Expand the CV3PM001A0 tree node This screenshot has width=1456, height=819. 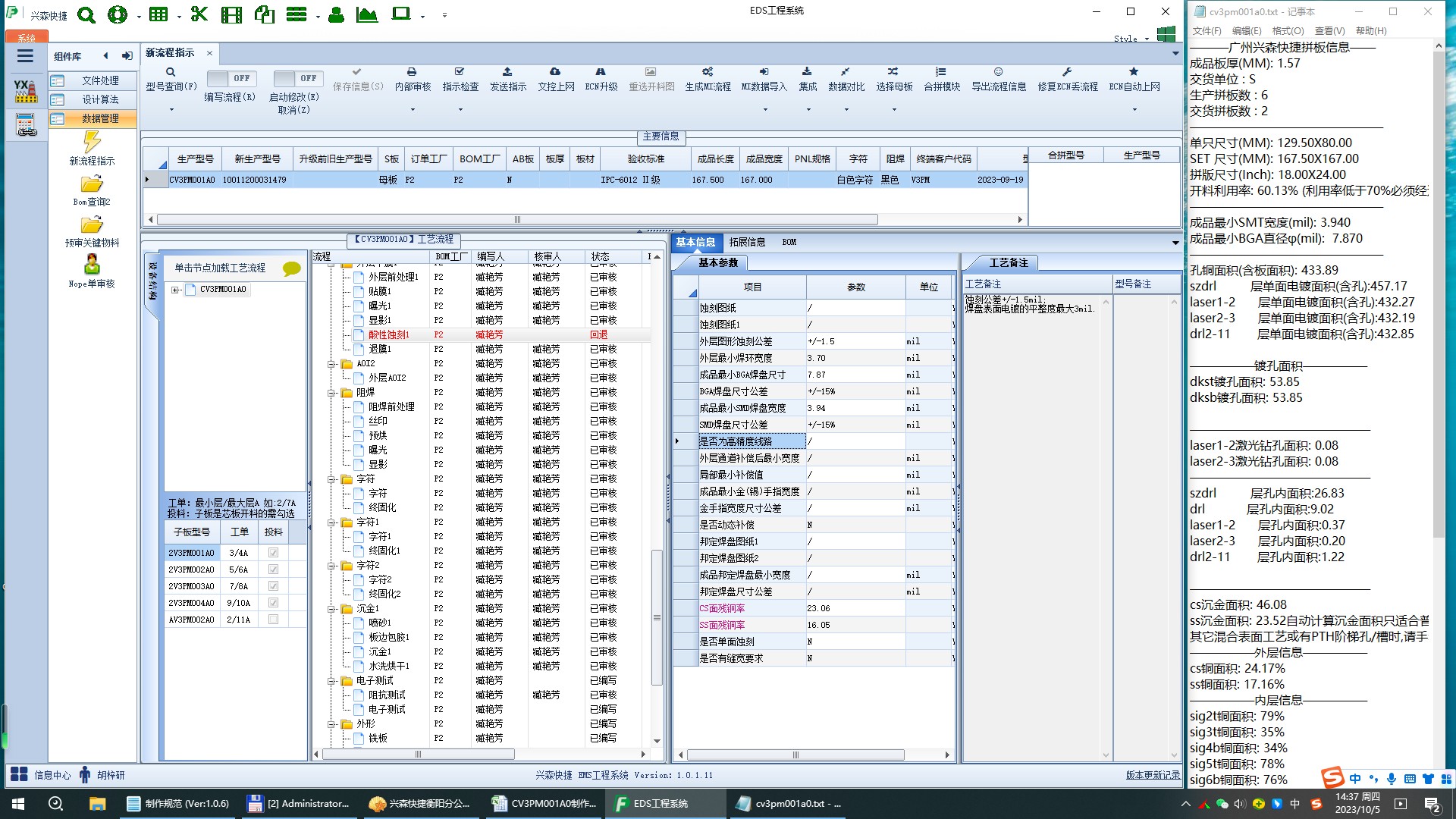[176, 290]
